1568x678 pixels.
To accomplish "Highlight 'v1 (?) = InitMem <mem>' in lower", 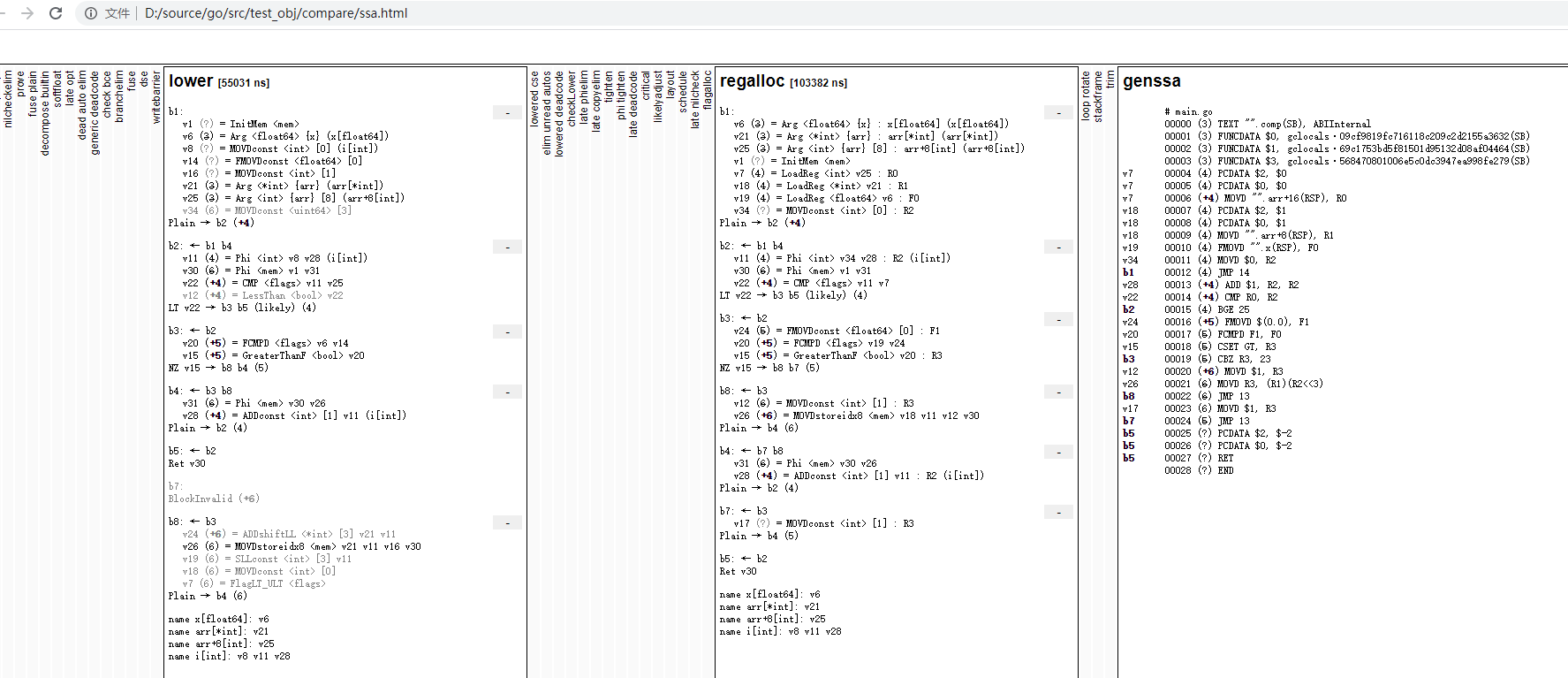I will (240, 124).
